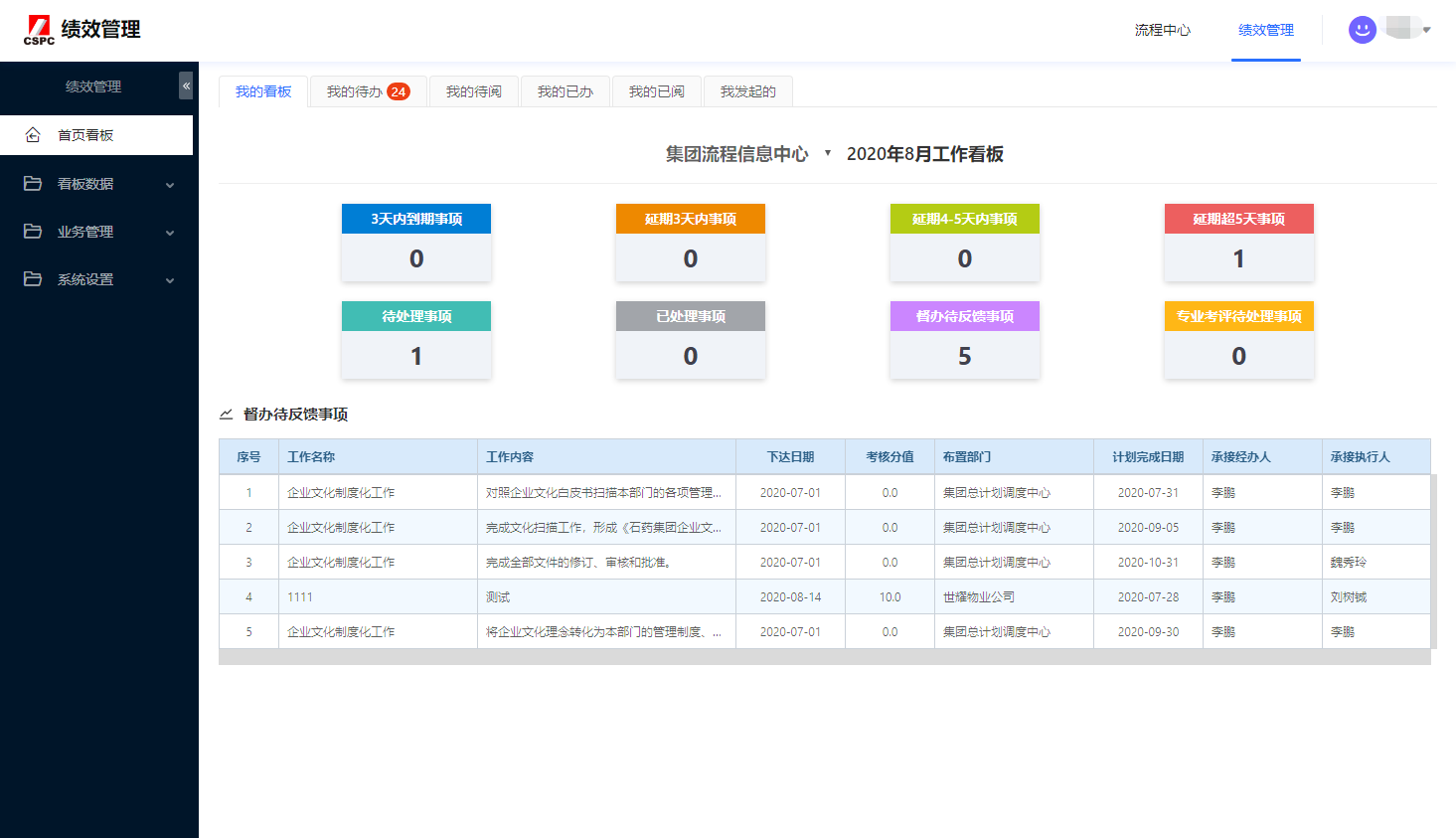Switch to the 我的看板 tab
This screenshot has height=838, width=1456.
(263, 91)
